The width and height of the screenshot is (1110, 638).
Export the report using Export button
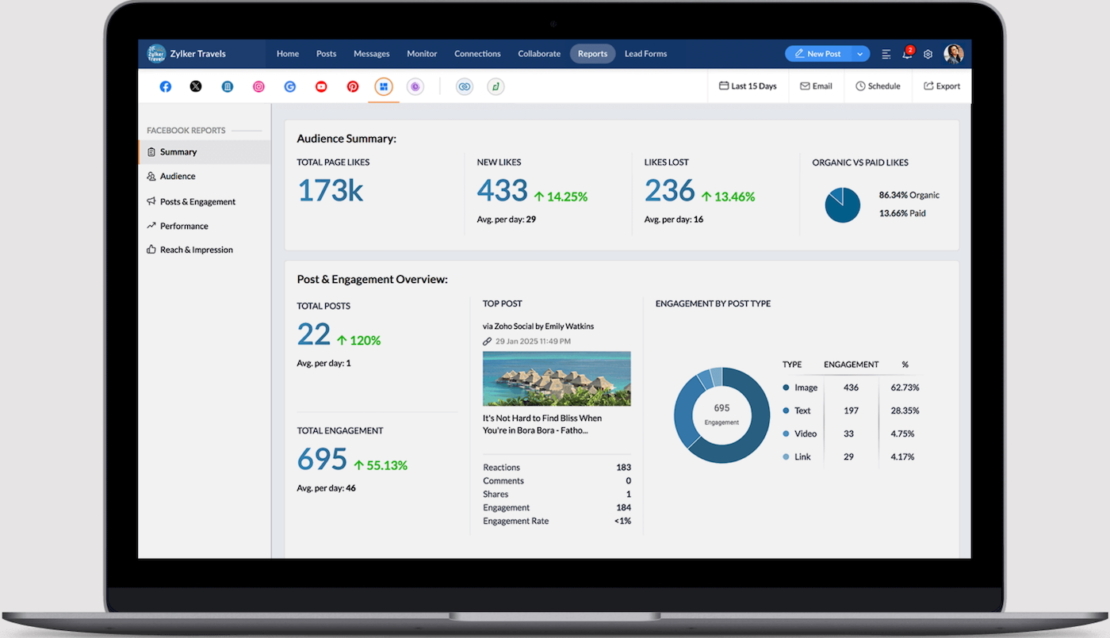941,86
